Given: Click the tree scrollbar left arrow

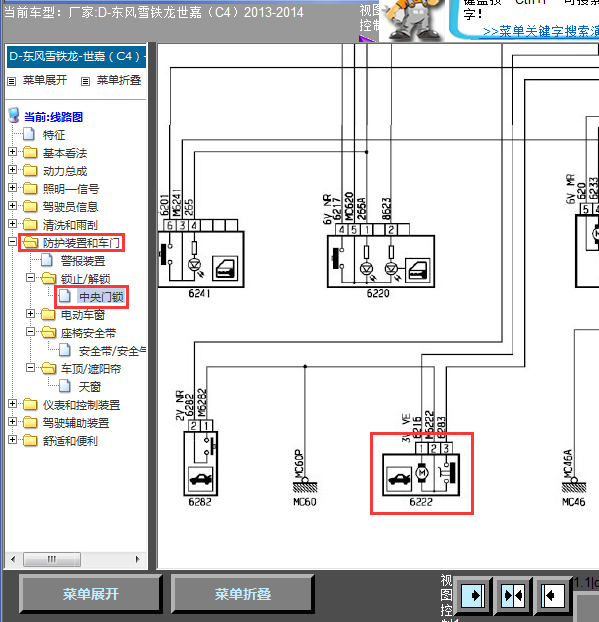Looking at the screenshot, I should click(13, 559).
